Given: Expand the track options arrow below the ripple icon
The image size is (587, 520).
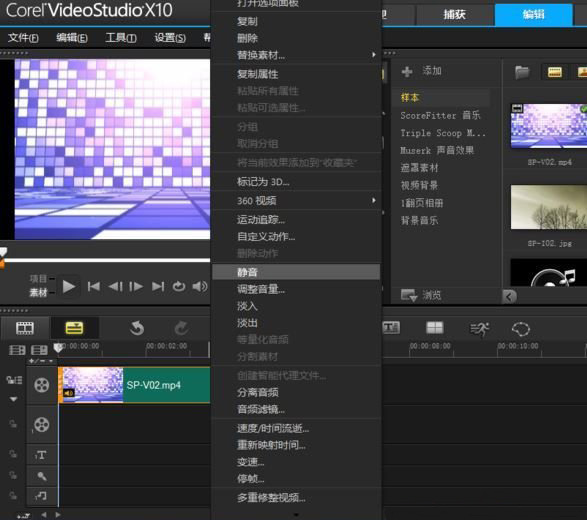Looking at the screenshot, I should point(13,399).
